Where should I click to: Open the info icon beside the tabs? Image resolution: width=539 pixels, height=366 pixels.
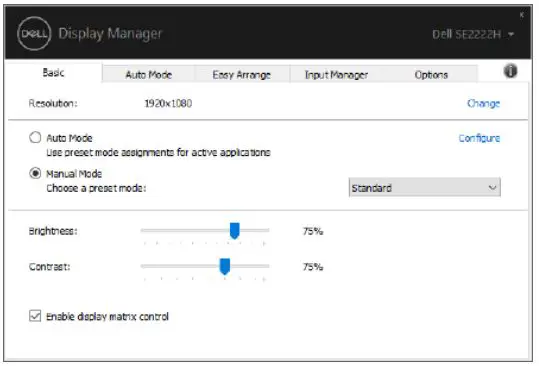510,71
